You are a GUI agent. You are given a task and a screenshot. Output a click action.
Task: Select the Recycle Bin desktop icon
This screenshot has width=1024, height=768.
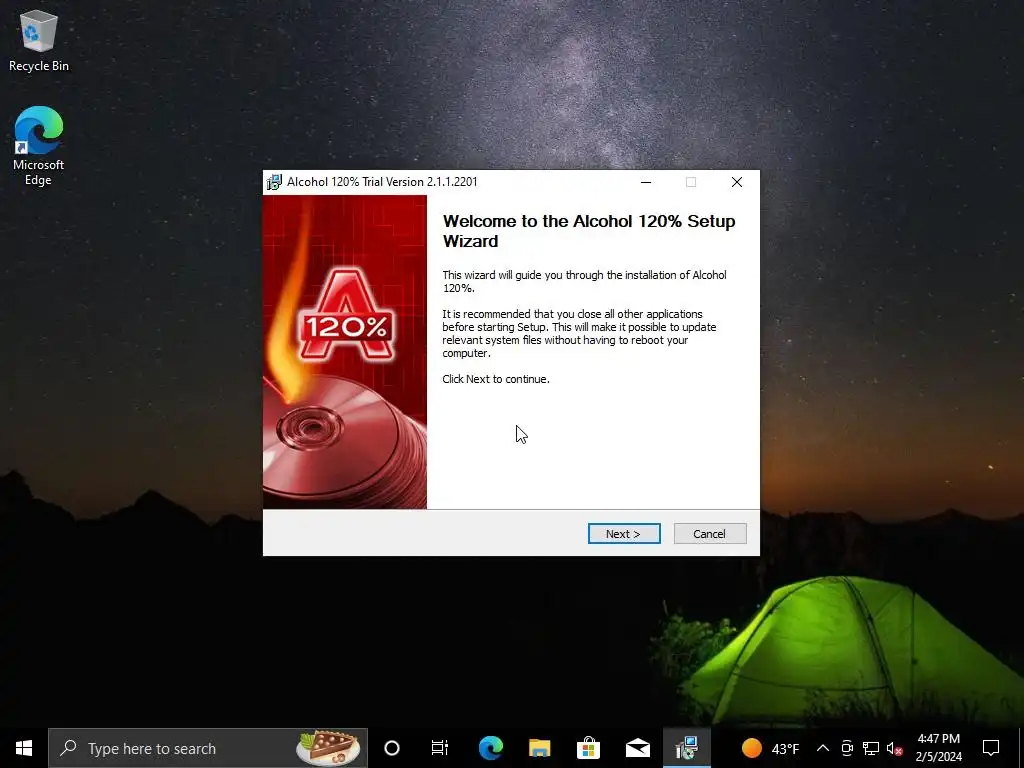(x=39, y=42)
